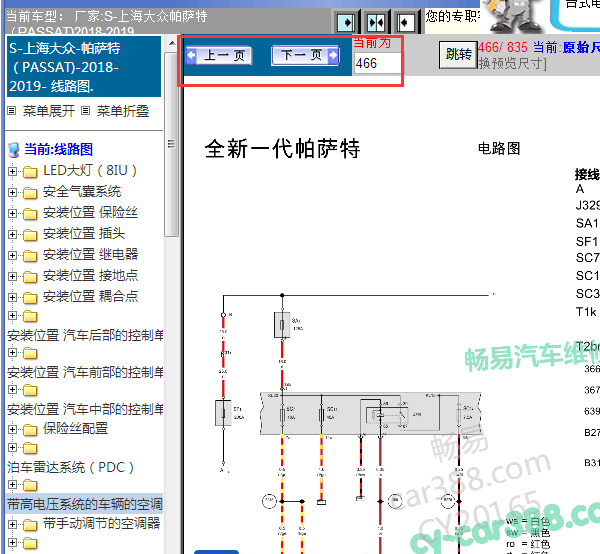Viewport: 600px width, 554px height.
Task: Select 泊车雷达系统 (PDC) entry
Action: [70, 468]
